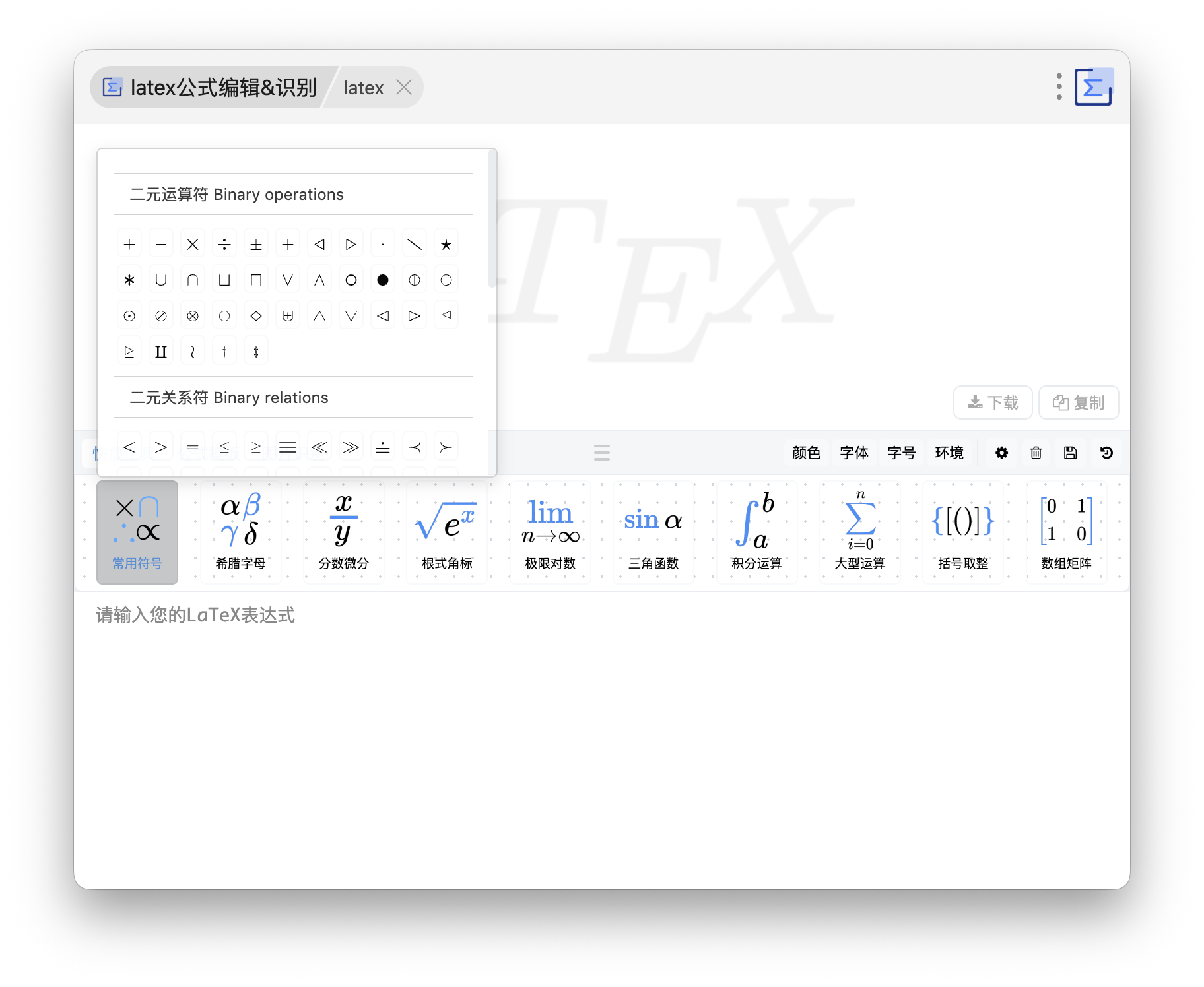Open the 括号取整 brackets tab
The image size is (1204, 987).
[x=963, y=532]
